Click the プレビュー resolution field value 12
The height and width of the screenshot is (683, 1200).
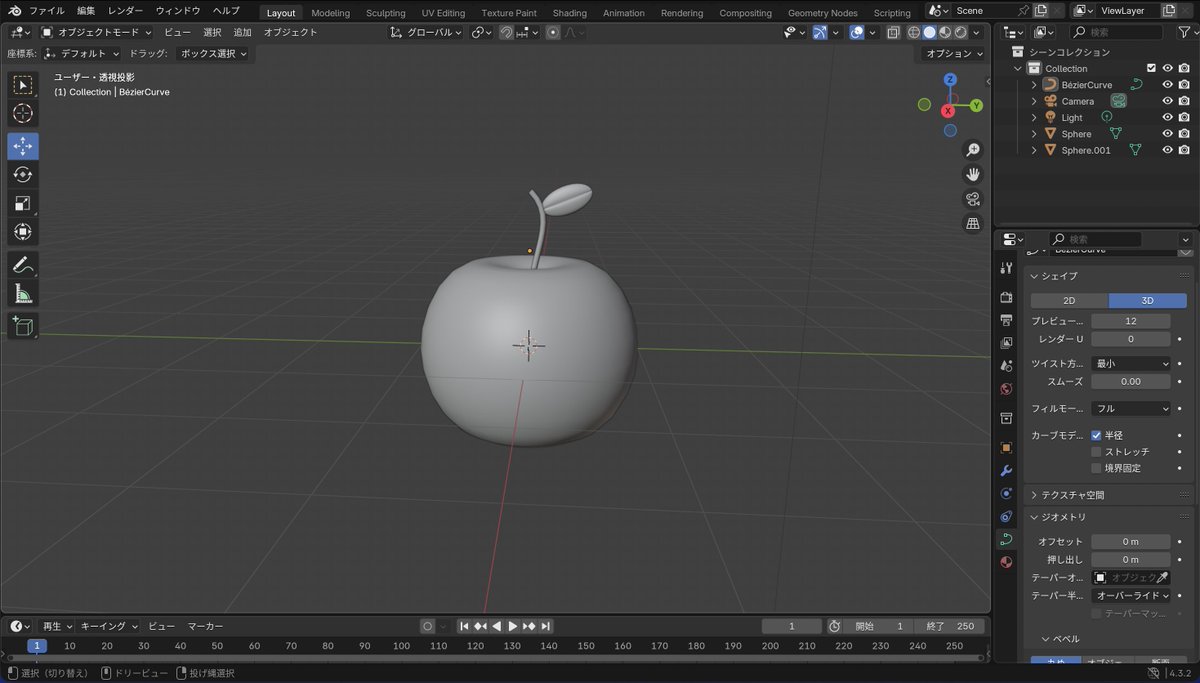1130,322
